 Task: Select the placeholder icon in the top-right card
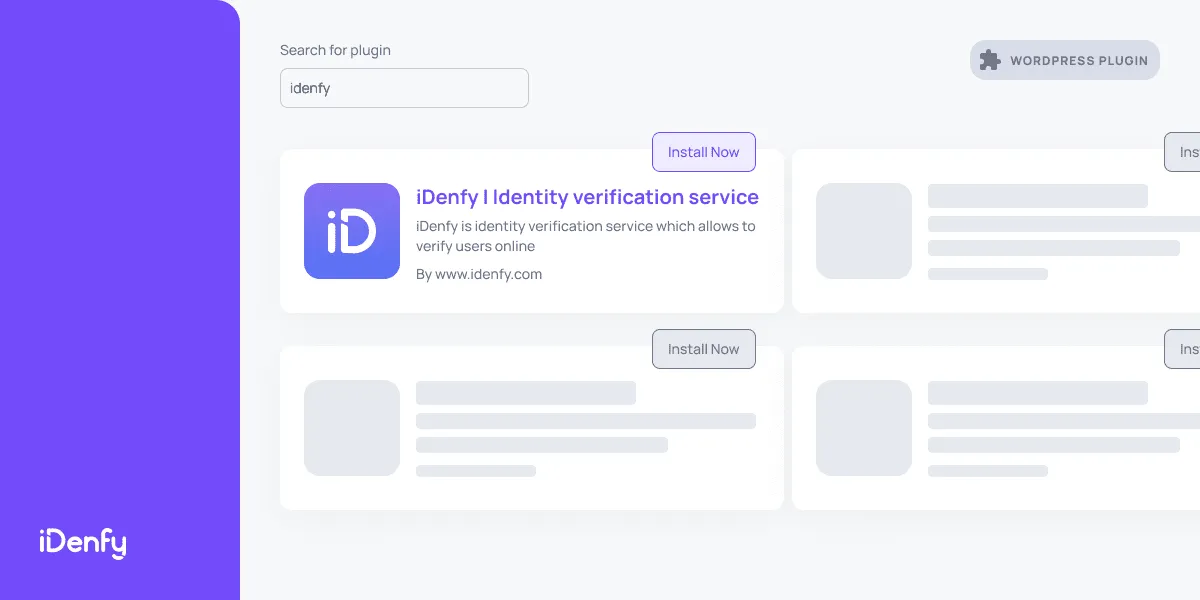[863, 231]
